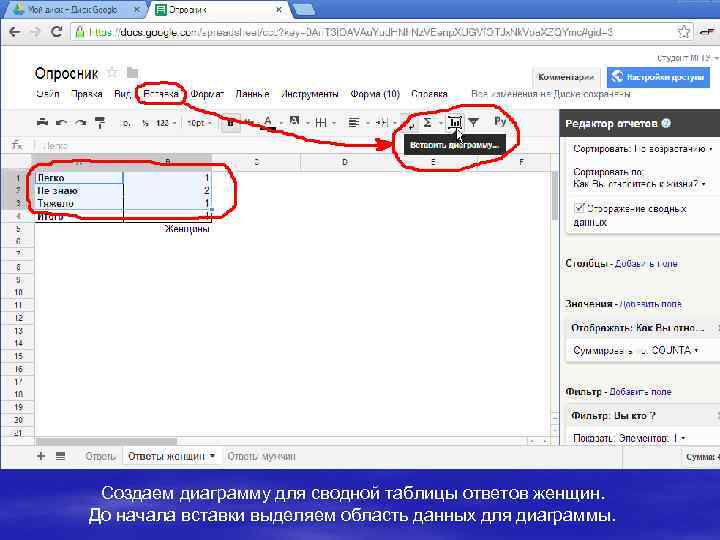Open the cell fill color button

[x=294, y=122]
